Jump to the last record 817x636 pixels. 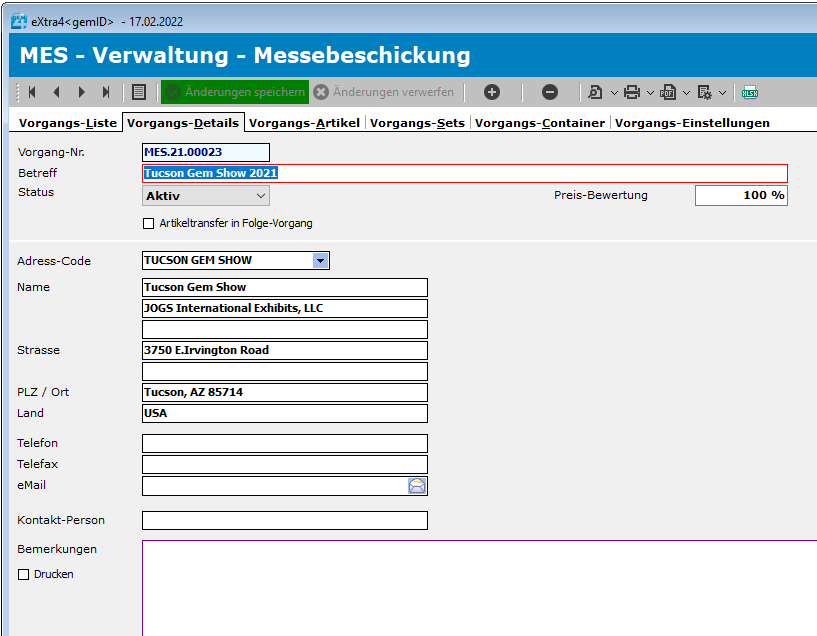pyautogui.click(x=105, y=91)
